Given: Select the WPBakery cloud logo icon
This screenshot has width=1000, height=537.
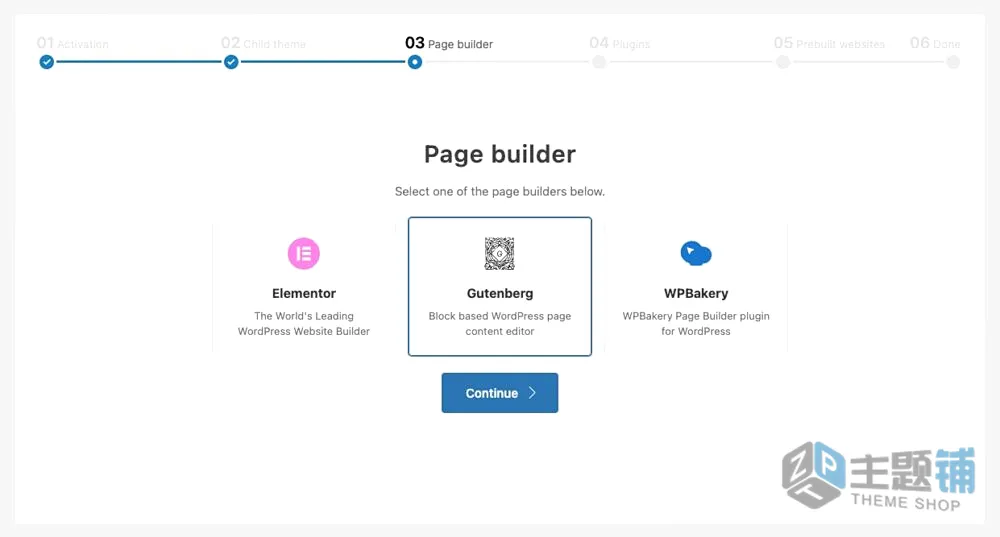Looking at the screenshot, I should point(696,253).
